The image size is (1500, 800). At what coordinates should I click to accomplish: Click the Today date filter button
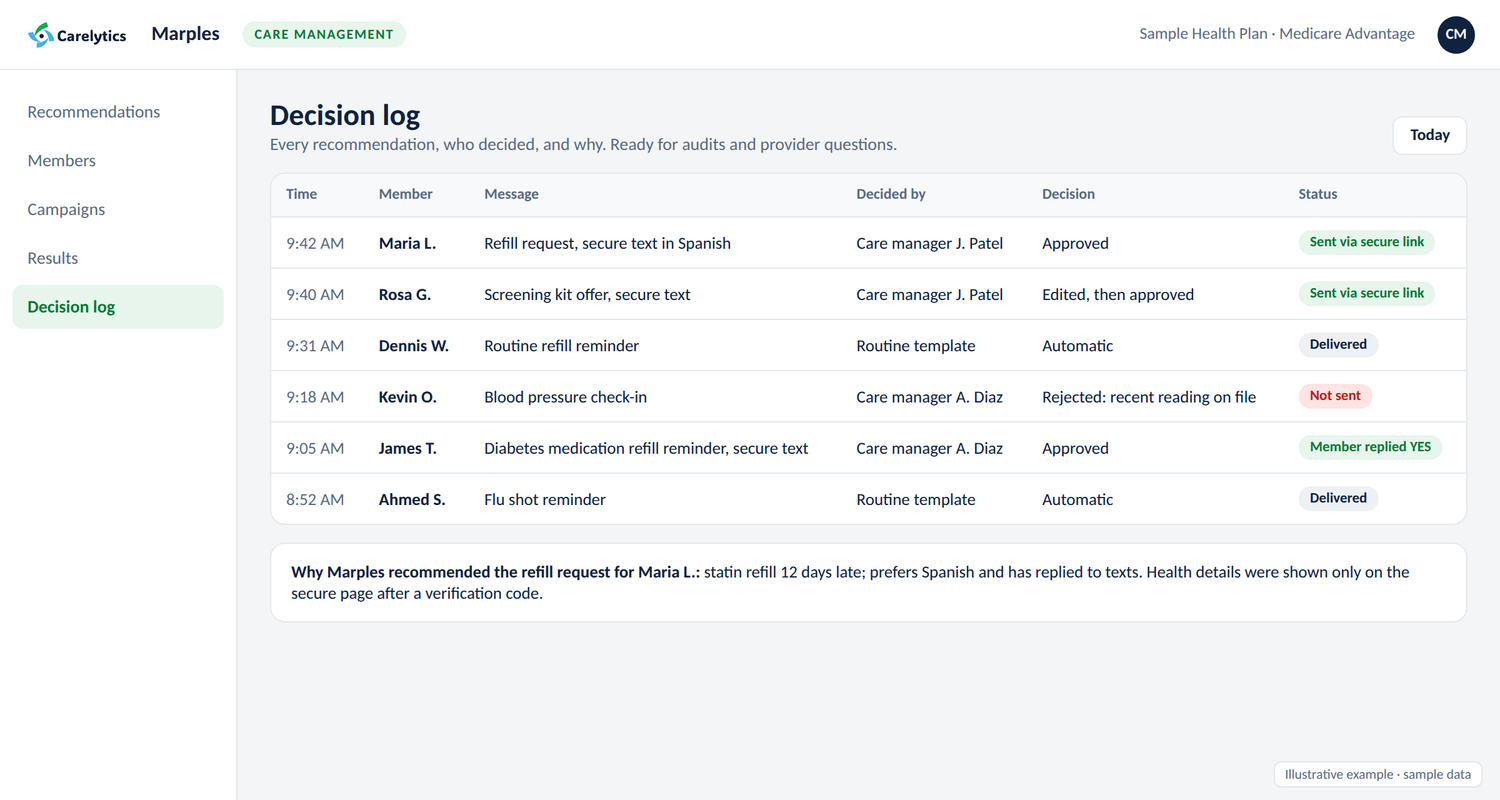1429,135
